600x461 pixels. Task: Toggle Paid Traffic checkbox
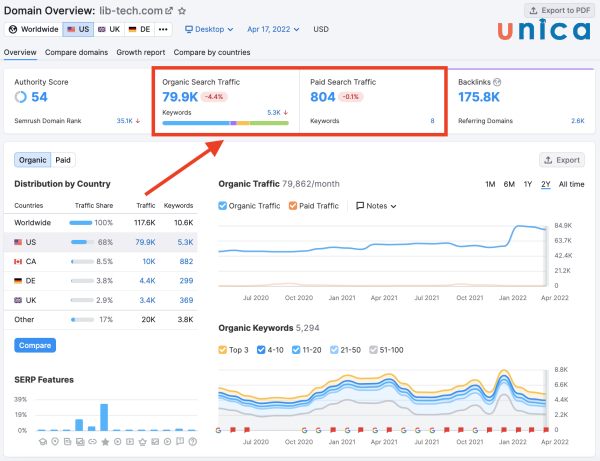pos(293,206)
